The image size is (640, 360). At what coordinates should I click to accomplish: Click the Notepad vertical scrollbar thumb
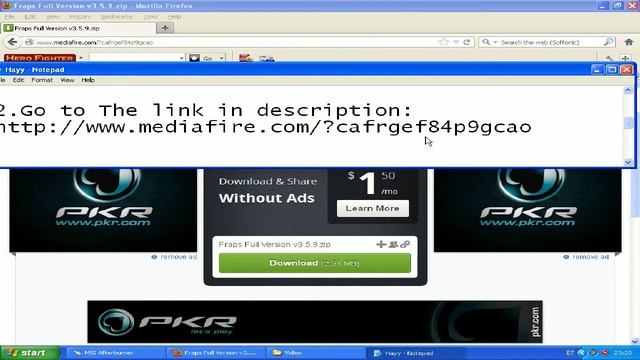[628, 122]
